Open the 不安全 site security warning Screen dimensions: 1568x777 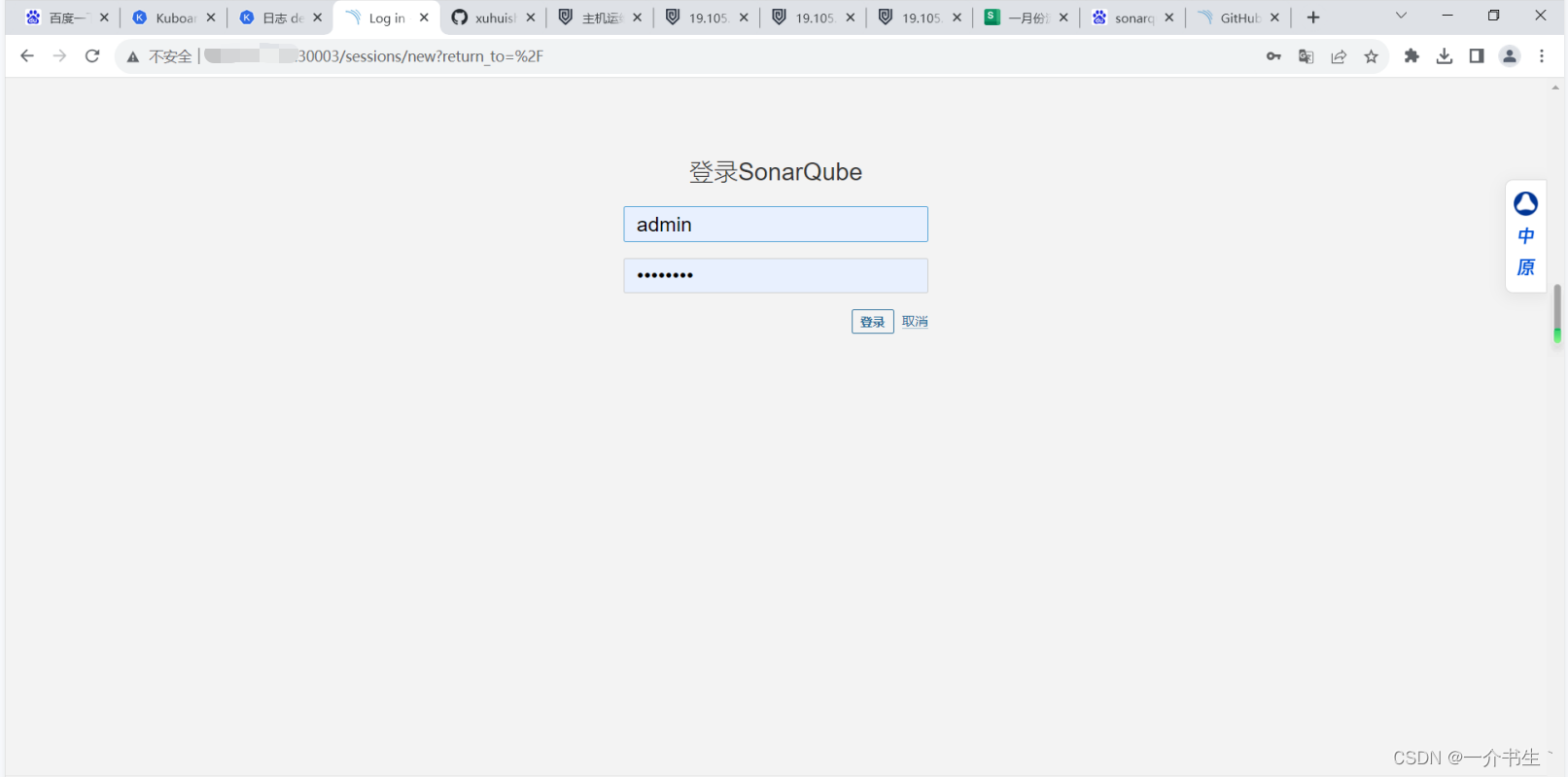[x=159, y=56]
